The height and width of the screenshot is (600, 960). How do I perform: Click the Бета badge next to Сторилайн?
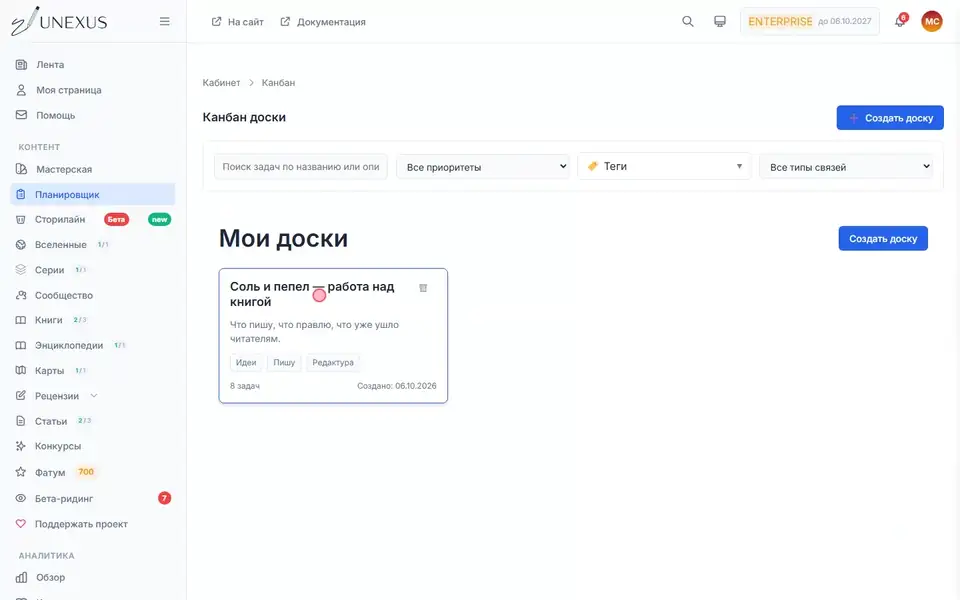click(x=116, y=219)
